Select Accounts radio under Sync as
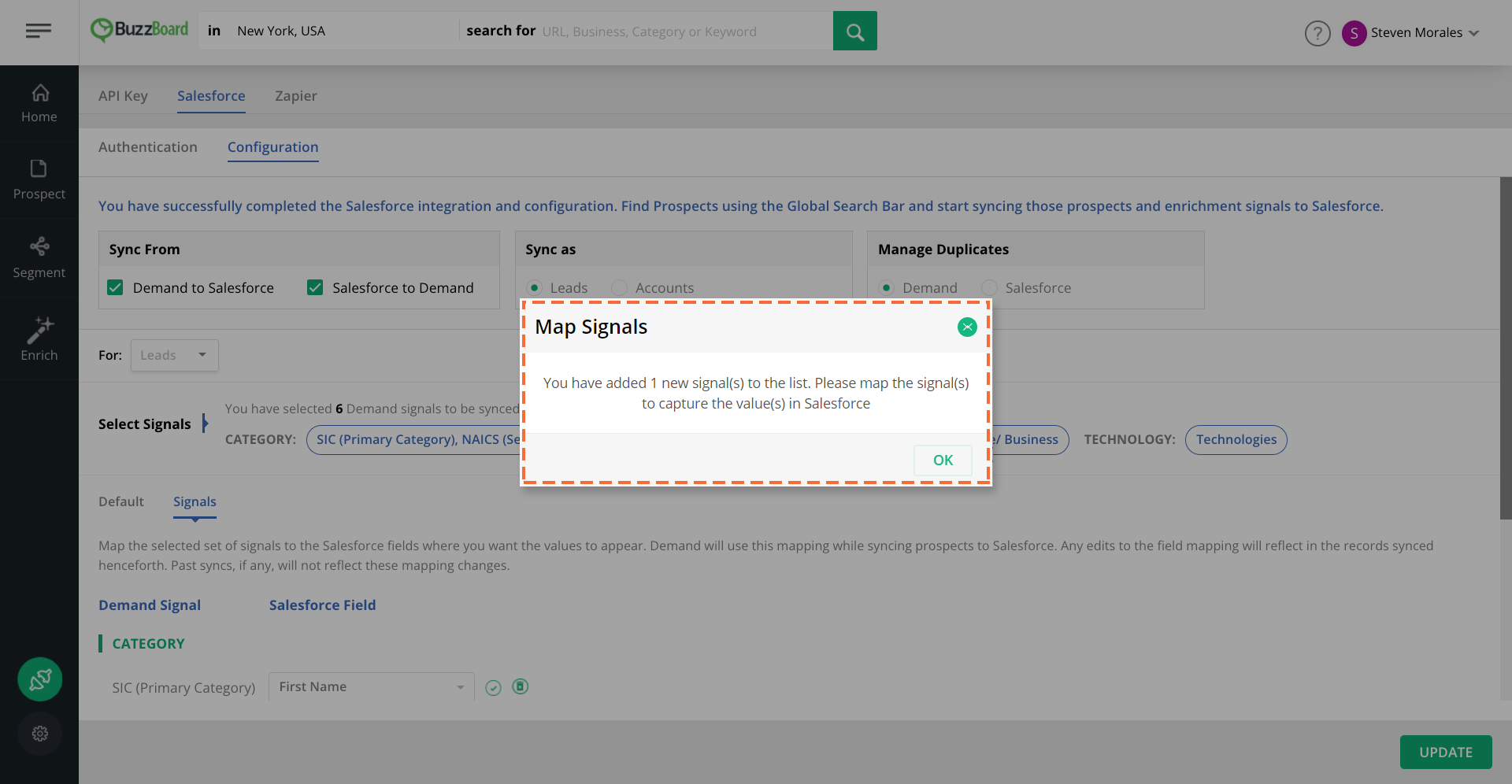The image size is (1512, 784). [620, 287]
